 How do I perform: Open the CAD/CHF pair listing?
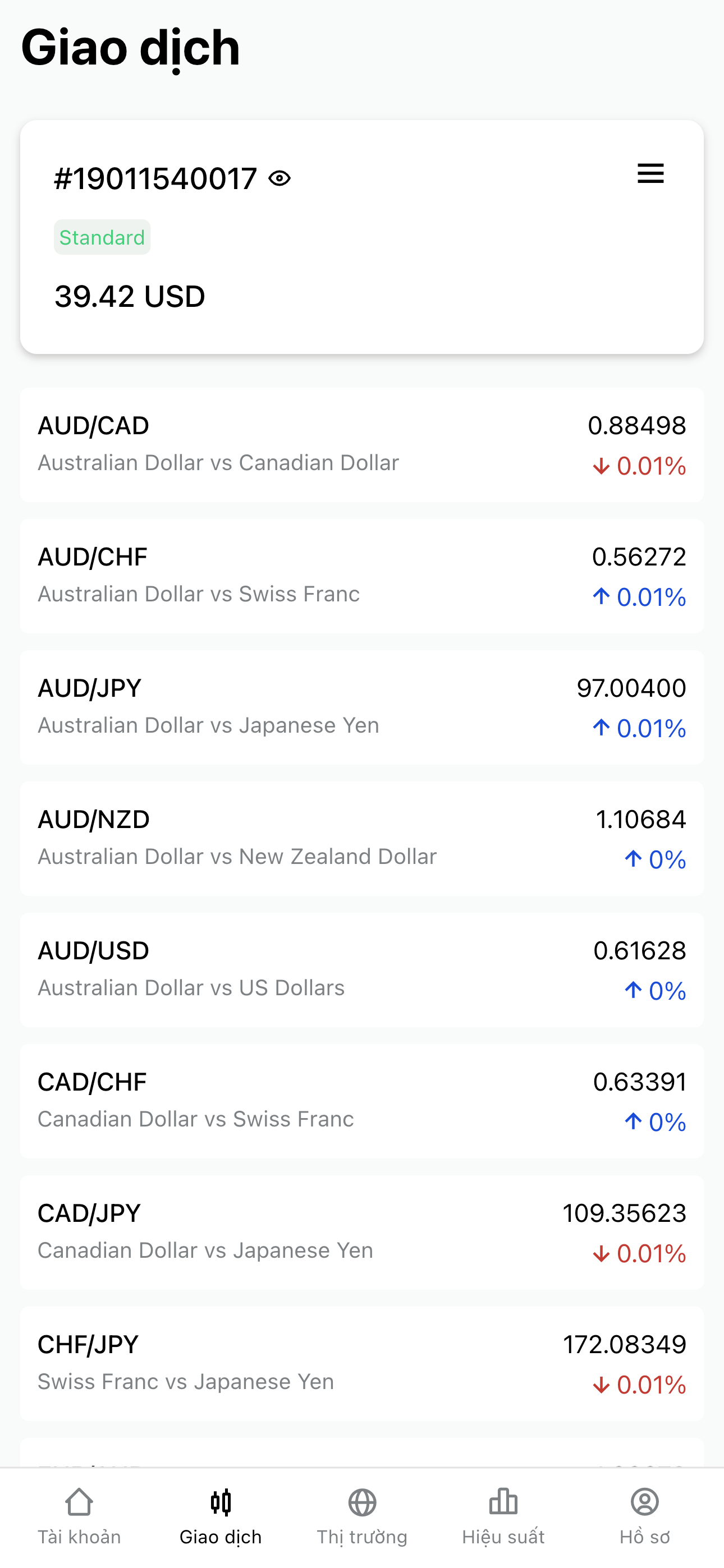pyautogui.click(x=361, y=1102)
